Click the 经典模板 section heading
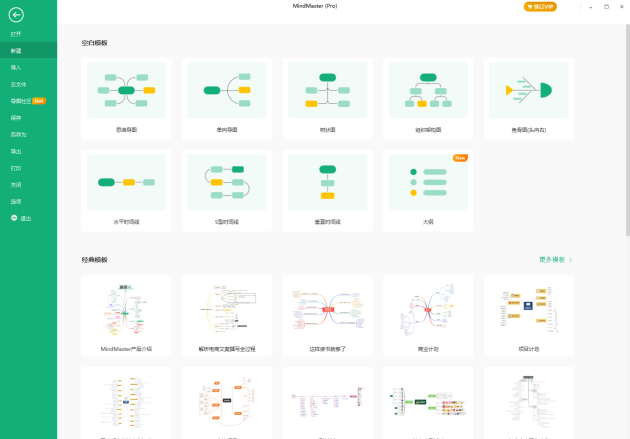The image size is (630, 439). pos(94,260)
